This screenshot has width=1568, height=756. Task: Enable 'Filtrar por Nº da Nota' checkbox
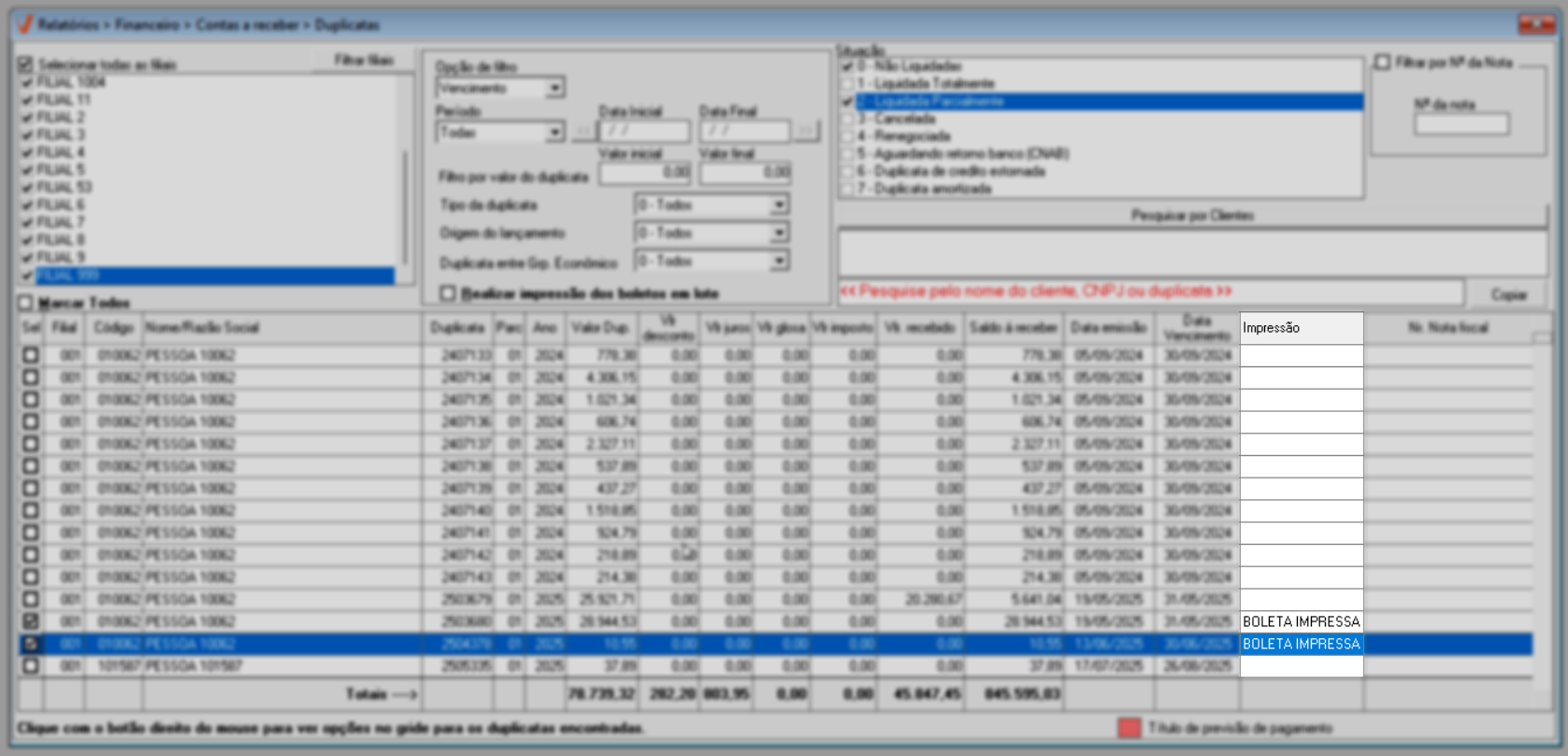tap(1383, 63)
